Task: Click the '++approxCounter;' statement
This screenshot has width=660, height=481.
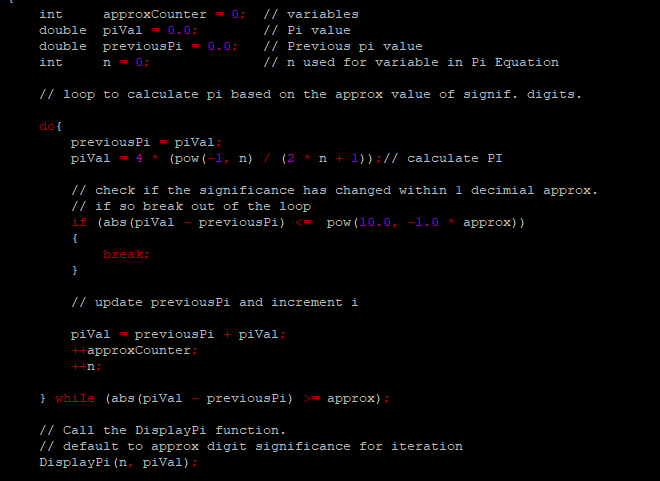Action: coord(134,350)
